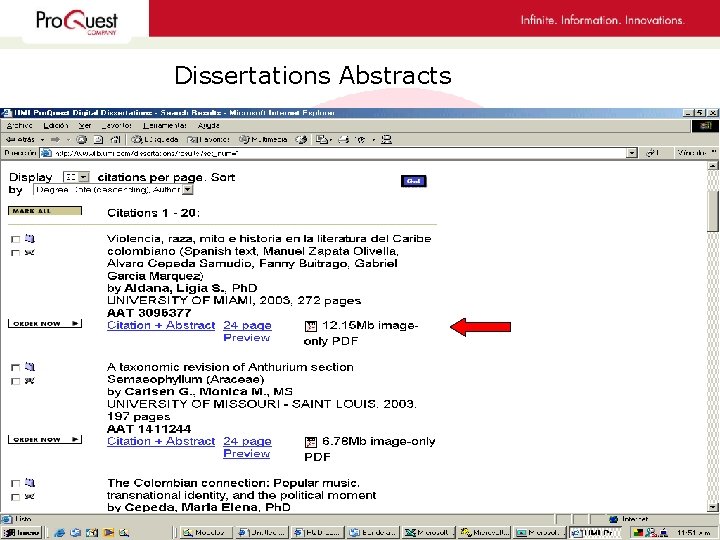Open the Favoritos menu in the menu bar
Viewport: 720px width, 540px height.
pos(117,125)
